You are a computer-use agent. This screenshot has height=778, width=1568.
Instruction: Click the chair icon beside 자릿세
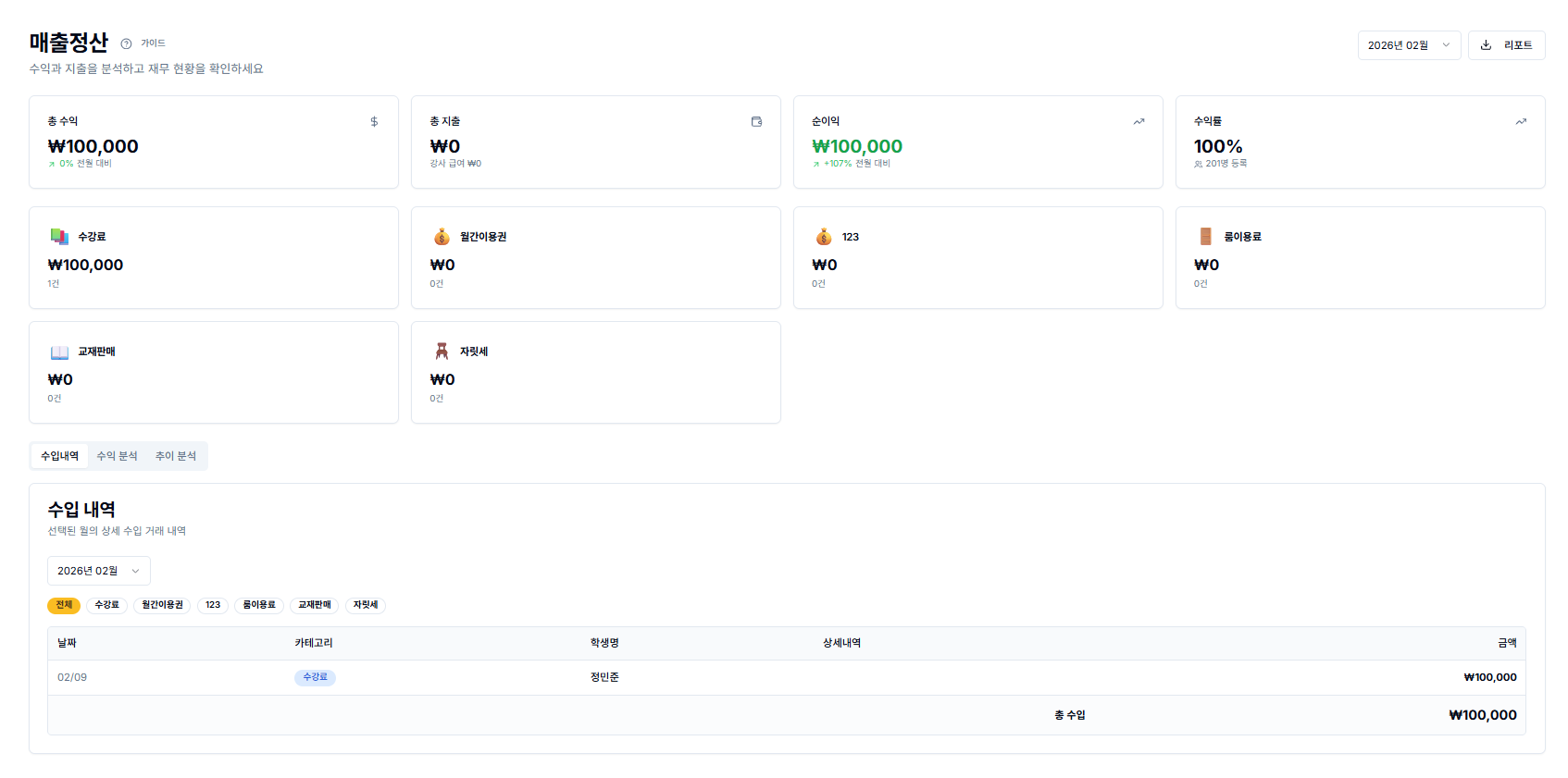pos(442,352)
